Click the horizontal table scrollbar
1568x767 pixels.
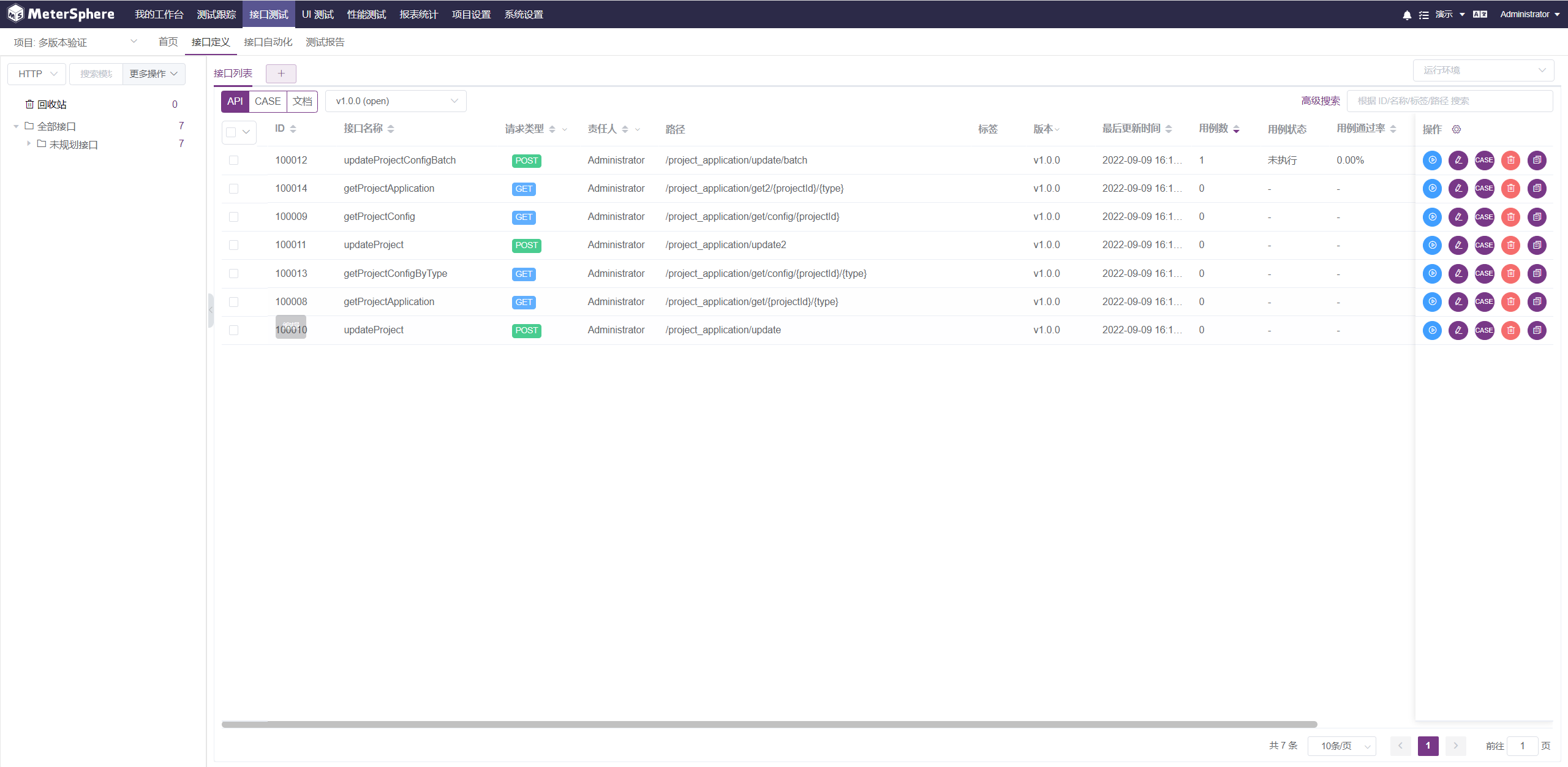click(769, 724)
